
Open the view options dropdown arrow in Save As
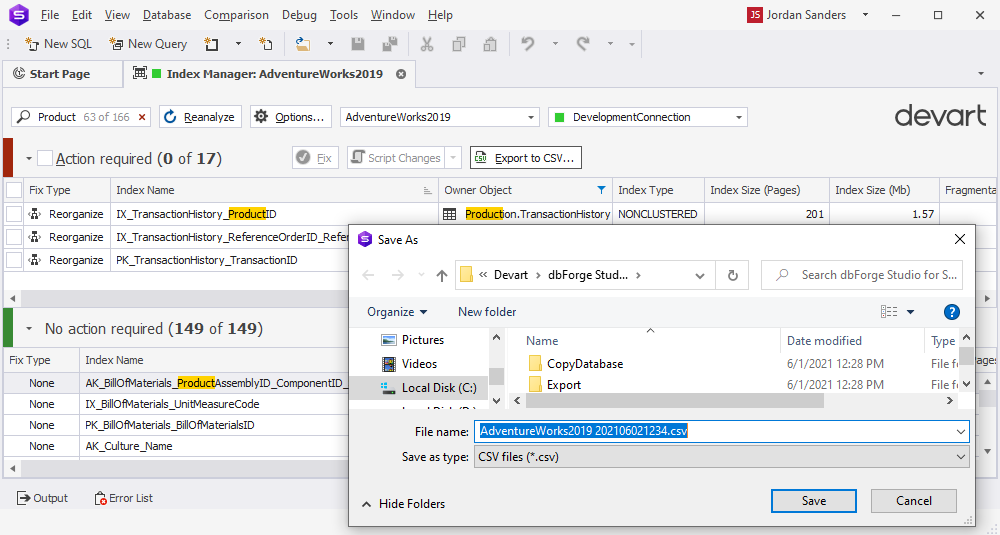pos(911,312)
